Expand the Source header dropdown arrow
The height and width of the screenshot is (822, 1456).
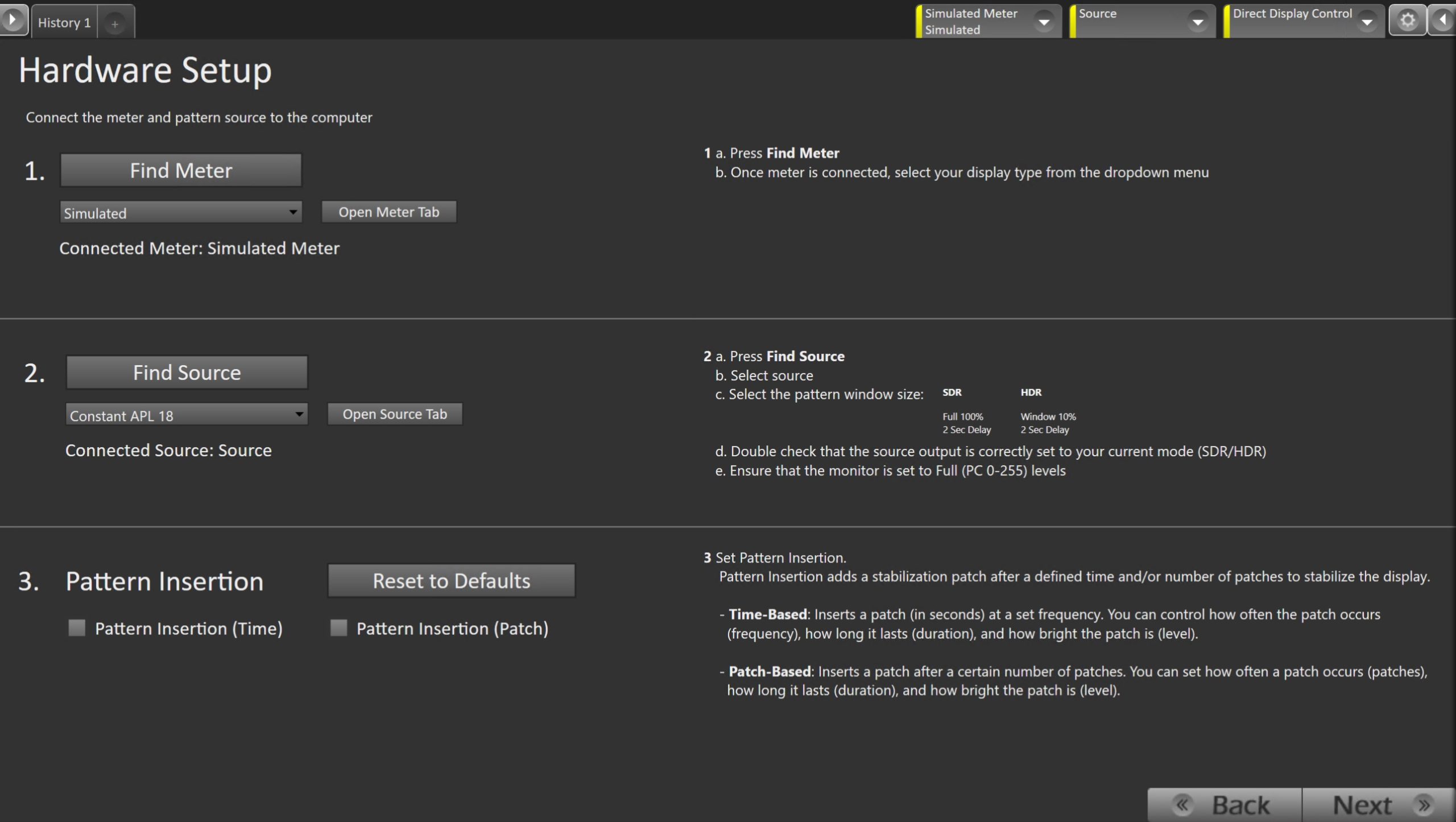tap(1198, 22)
